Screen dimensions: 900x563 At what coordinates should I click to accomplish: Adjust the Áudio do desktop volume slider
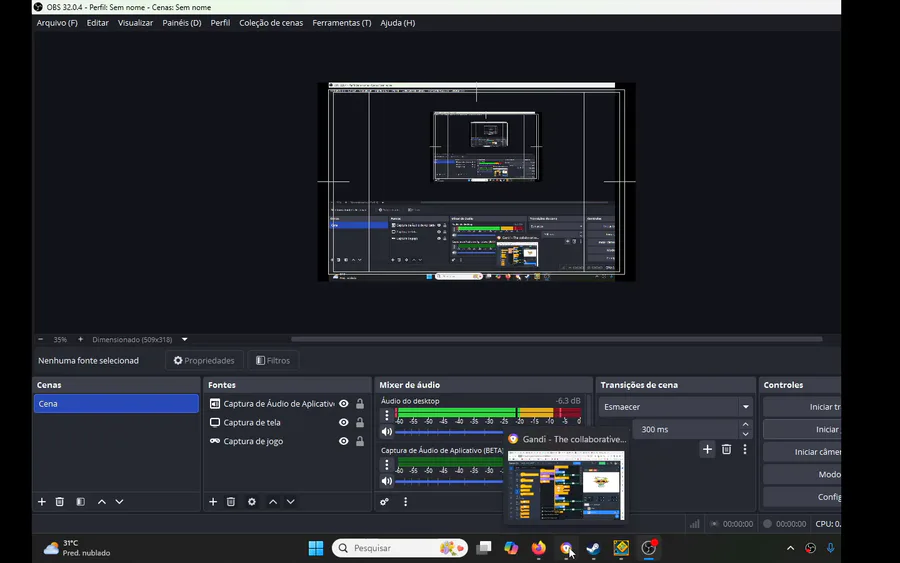click(449, 432)
